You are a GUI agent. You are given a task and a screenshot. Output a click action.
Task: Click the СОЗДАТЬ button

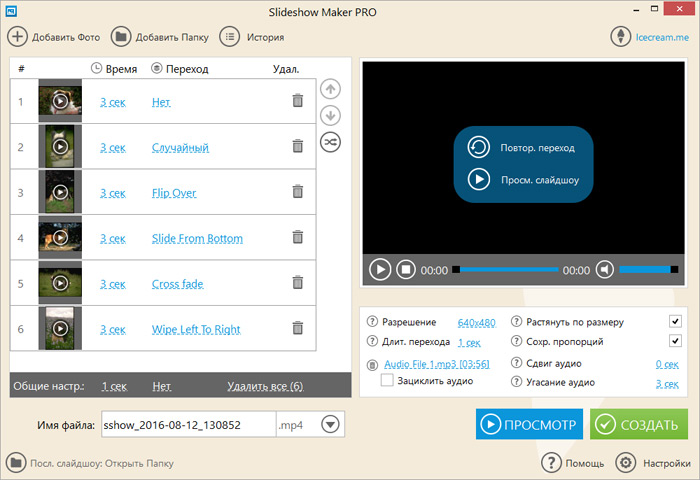[639, 425]
